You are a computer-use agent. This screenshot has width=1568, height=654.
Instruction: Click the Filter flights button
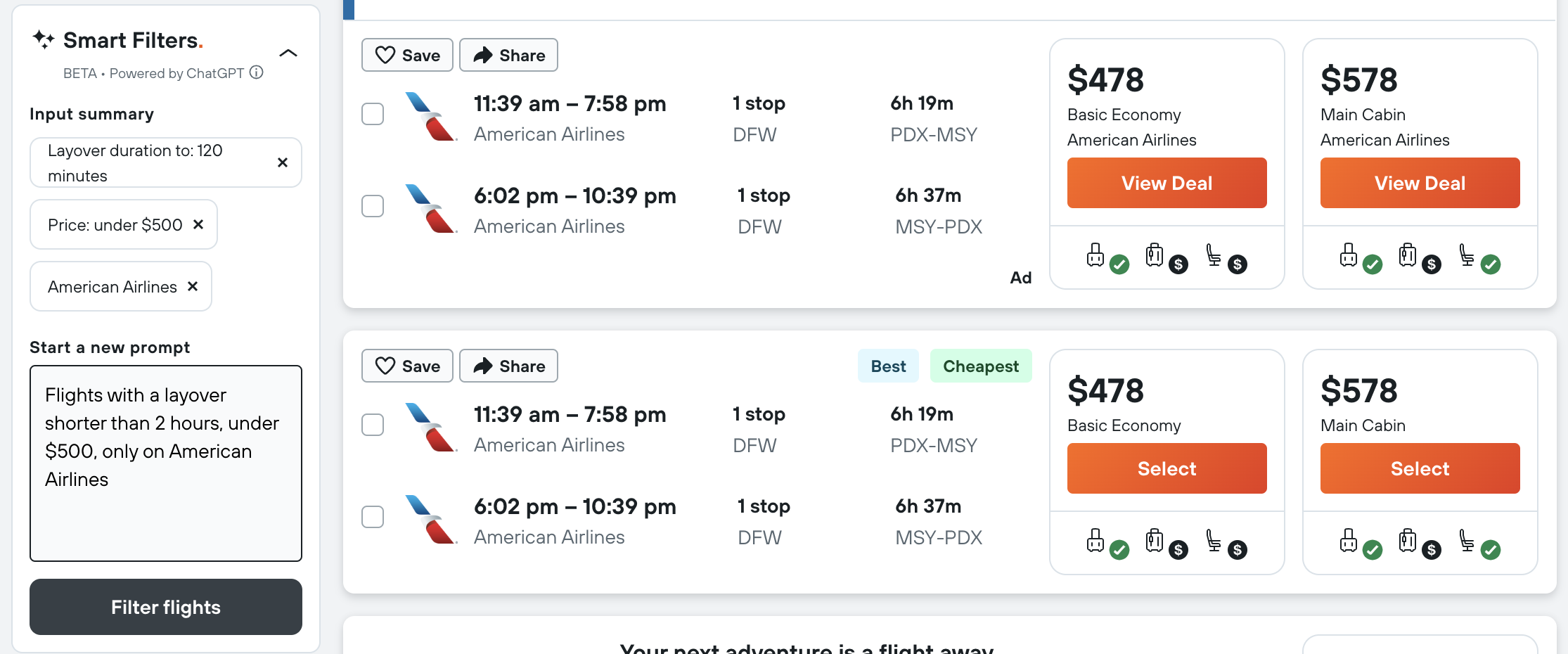click(166, 607)
